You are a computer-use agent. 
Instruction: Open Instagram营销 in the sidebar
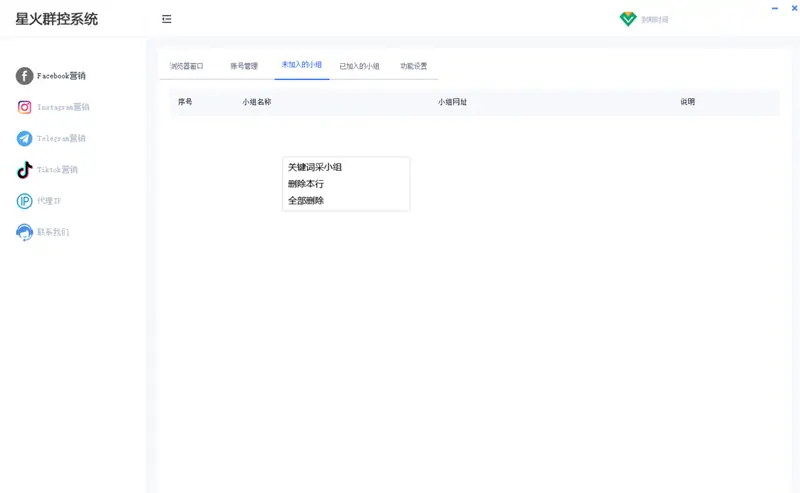click(53, 107)
